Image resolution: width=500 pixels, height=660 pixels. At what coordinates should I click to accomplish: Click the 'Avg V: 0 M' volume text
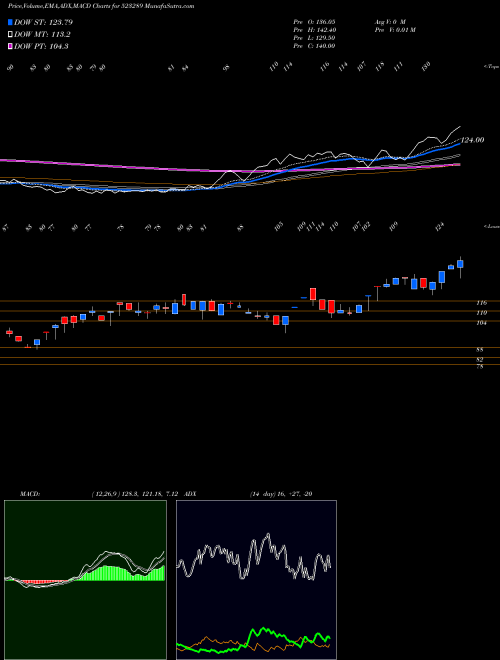(x=390, y=22)
